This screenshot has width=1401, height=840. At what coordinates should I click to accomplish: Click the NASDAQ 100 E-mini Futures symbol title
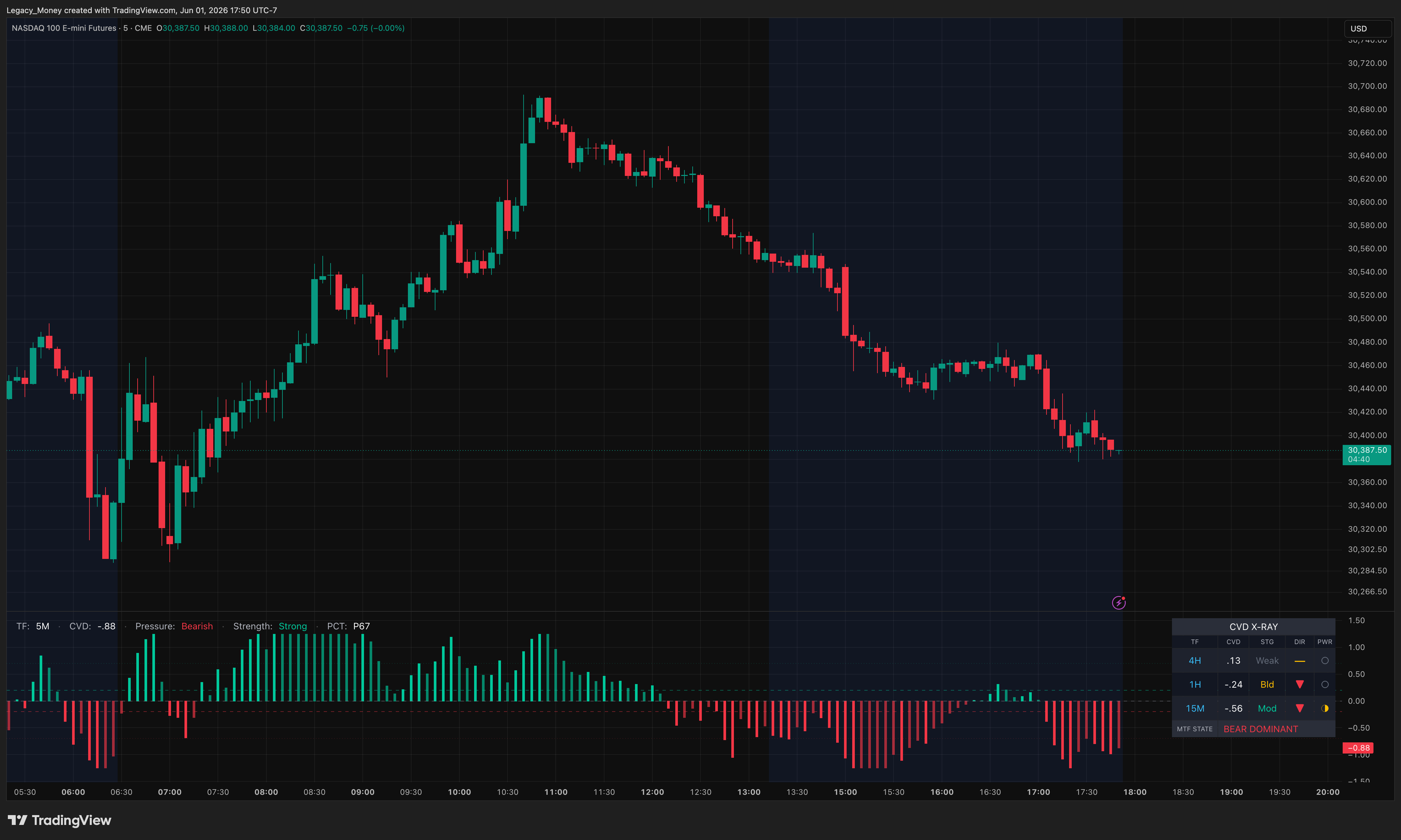click(64, 28)
